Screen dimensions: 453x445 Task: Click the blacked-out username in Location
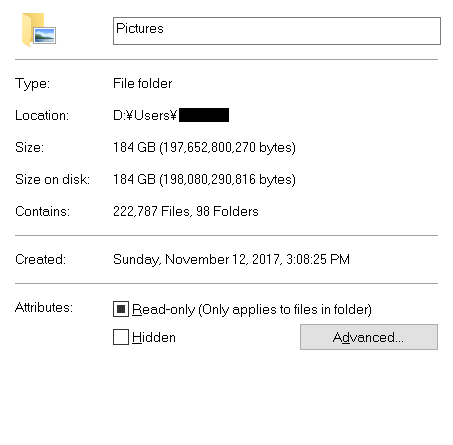(204, 115)
